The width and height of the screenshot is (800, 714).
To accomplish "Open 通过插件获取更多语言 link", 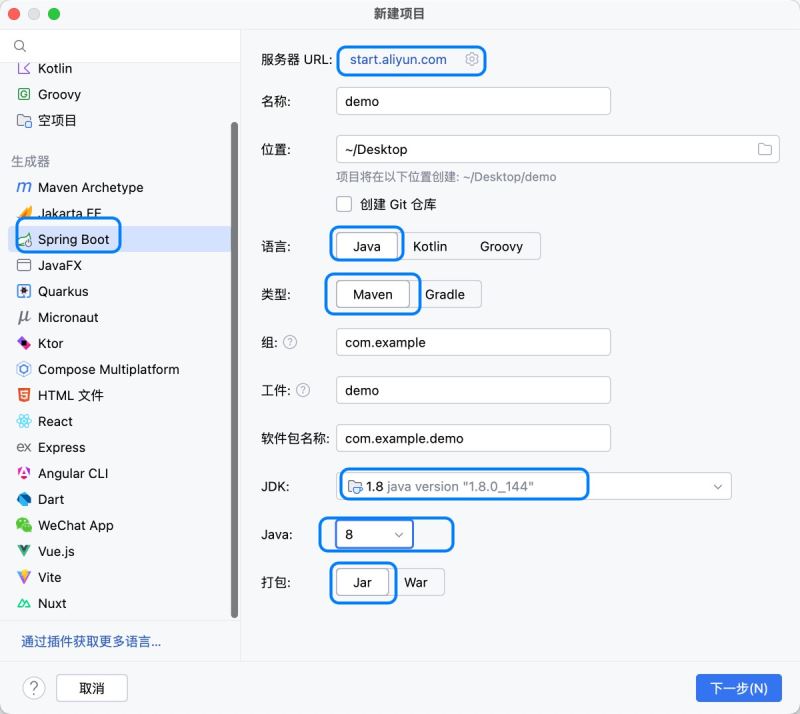I will click(91, 641).
